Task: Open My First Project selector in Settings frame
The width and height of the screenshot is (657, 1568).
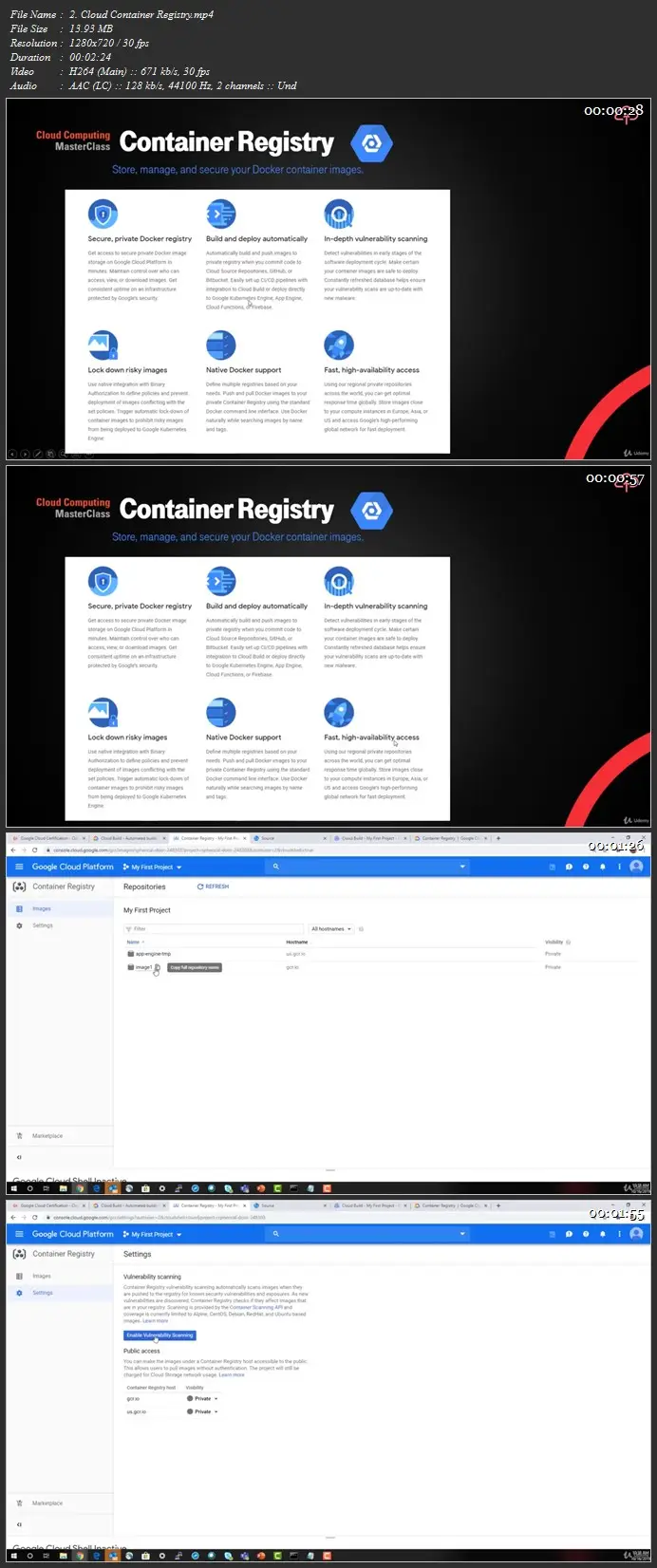Action: pos(152,1234)
